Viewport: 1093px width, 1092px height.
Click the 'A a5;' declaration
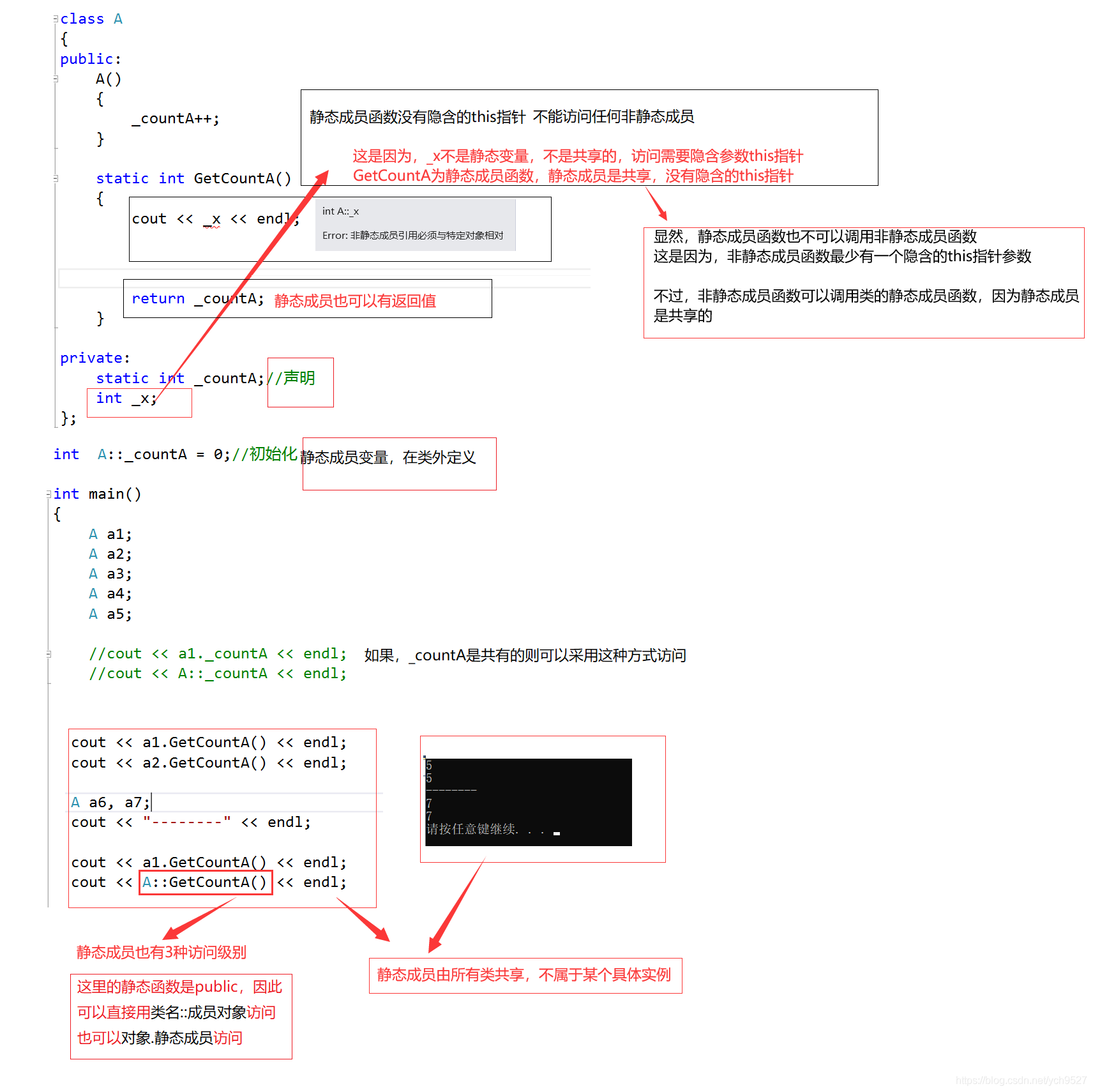point(110,614)
